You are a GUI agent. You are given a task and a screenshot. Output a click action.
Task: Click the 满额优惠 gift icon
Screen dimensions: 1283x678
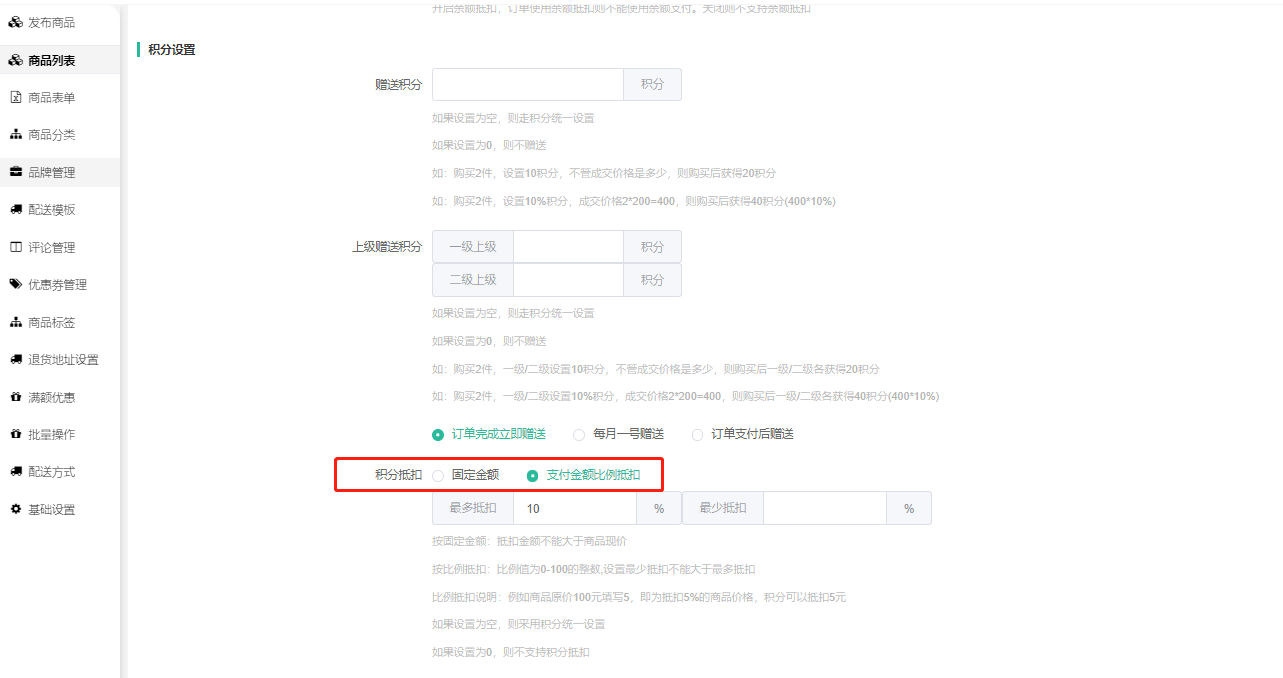pos(15,397)
